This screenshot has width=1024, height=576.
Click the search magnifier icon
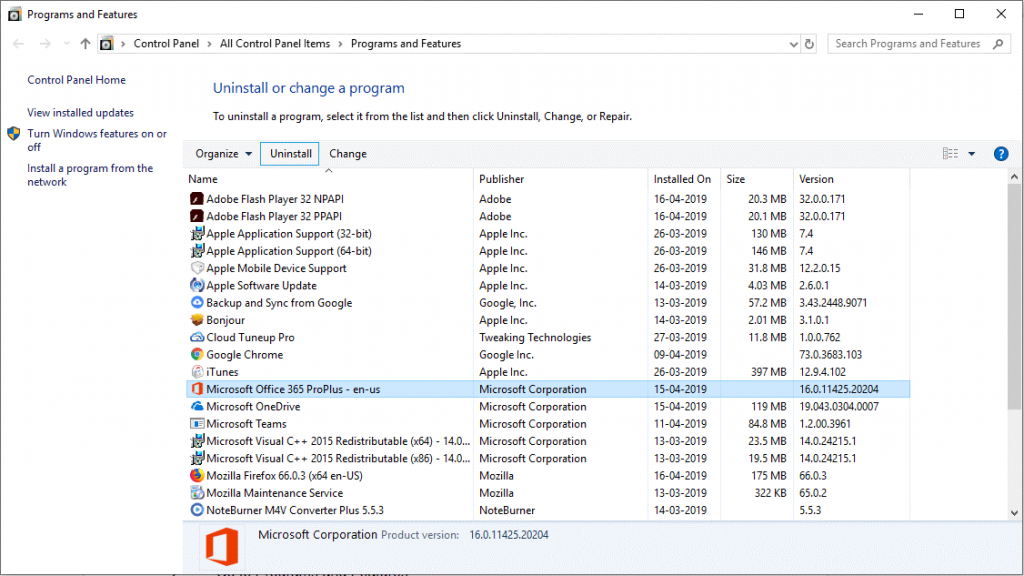point(998,44)
